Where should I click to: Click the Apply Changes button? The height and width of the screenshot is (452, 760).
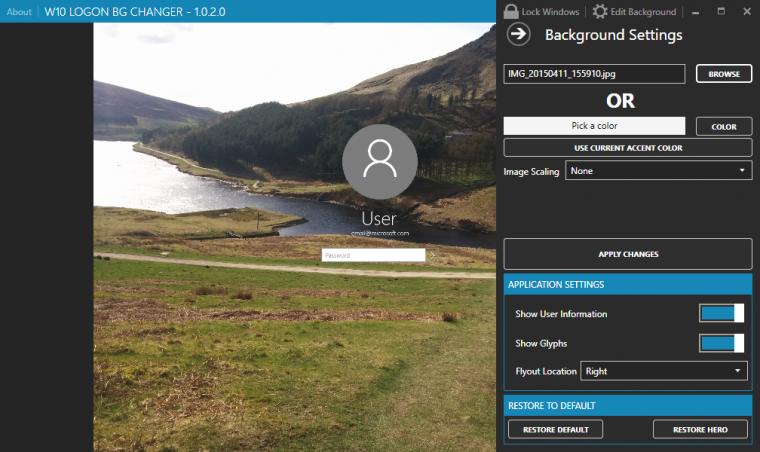point(628,254)
